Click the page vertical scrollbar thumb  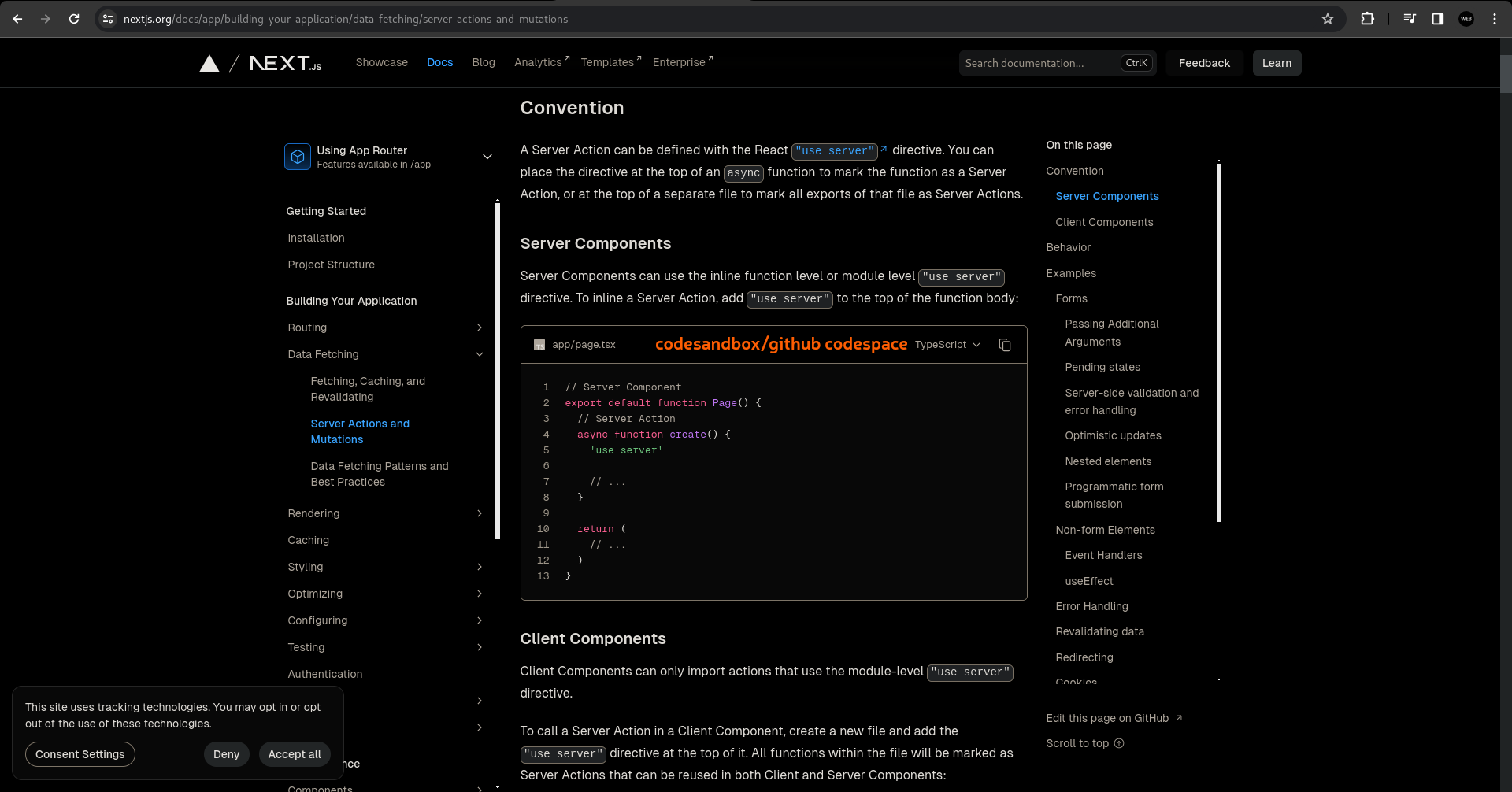[1506, 74]
